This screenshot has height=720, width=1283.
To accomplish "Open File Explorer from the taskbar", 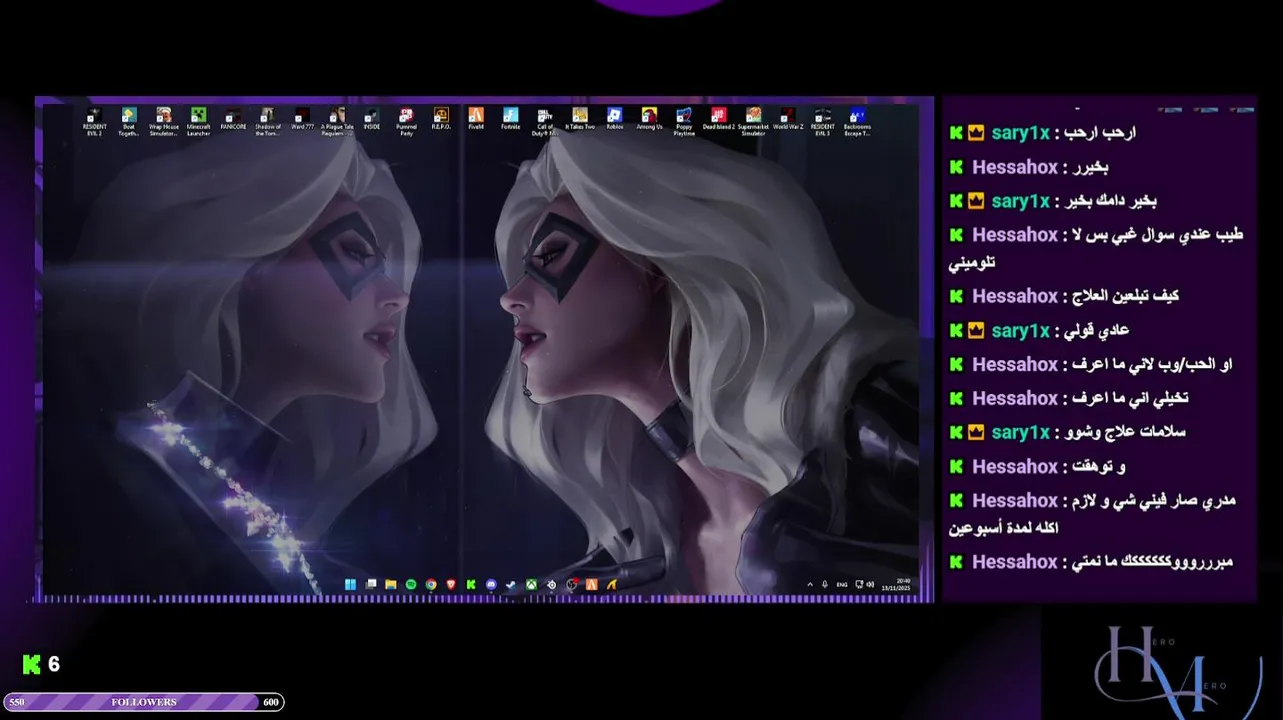I will pos(391,584).
